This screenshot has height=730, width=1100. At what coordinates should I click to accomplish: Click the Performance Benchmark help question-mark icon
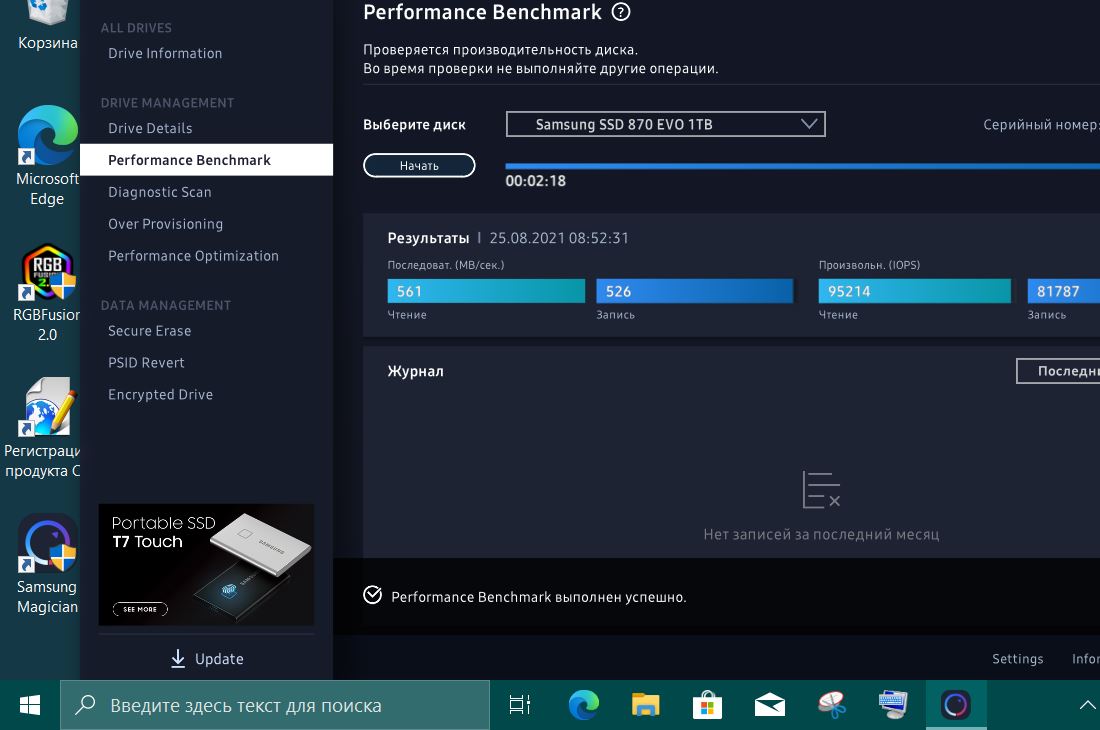[621, 12]
